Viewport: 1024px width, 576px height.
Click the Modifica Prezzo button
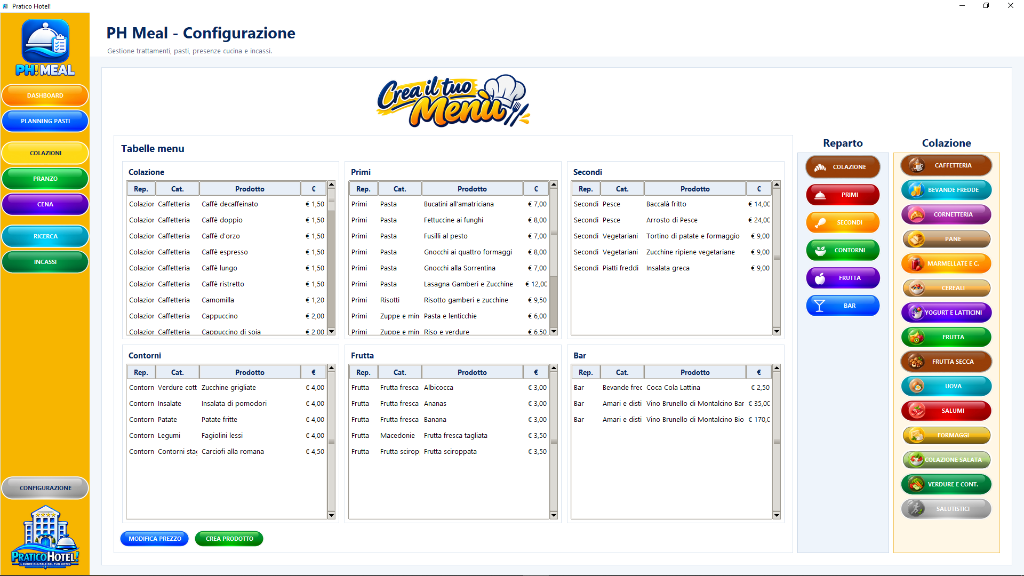pyautogui.click(x=155, y=539)
